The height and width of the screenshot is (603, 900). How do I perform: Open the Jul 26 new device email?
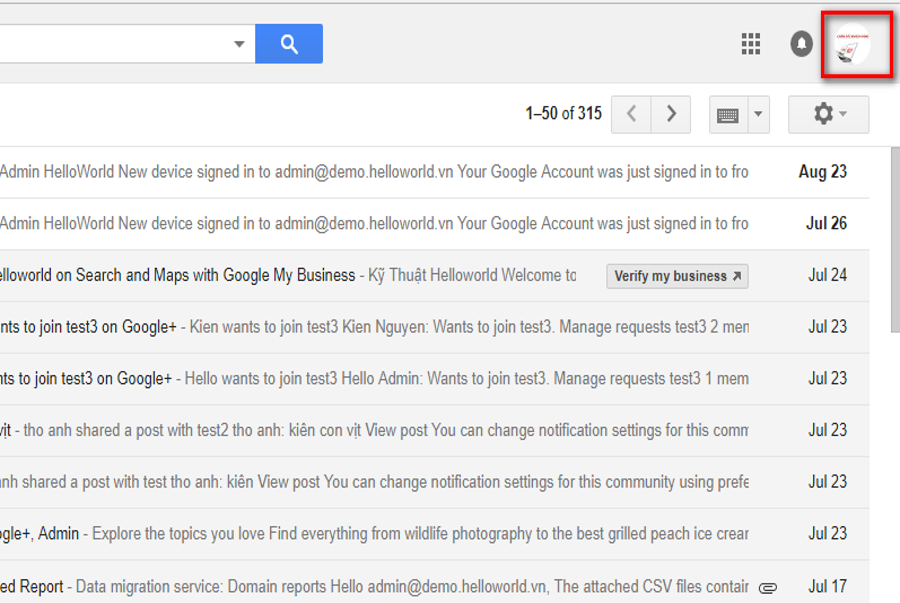coord(435,224)
